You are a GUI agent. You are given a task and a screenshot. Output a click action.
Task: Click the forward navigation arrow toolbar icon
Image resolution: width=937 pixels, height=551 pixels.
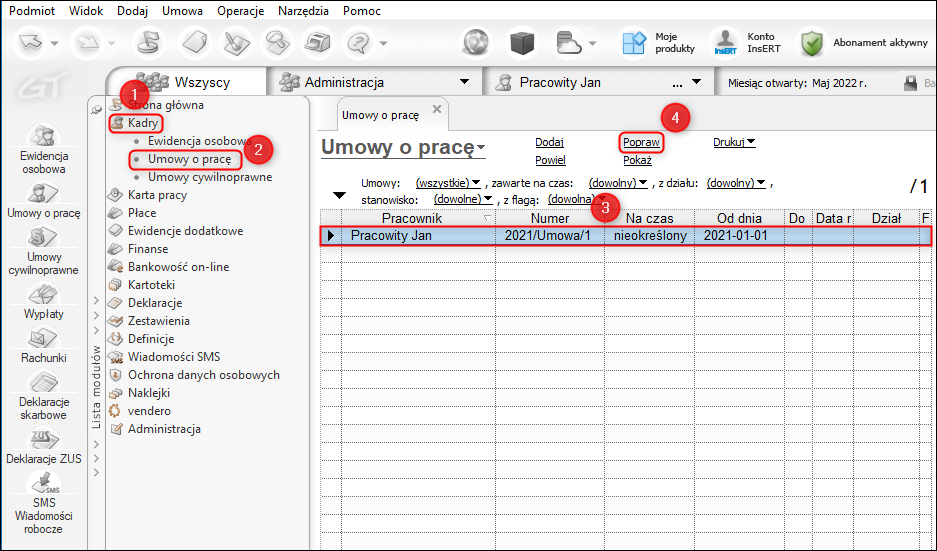pyautogui.click(x=88, y=43)
